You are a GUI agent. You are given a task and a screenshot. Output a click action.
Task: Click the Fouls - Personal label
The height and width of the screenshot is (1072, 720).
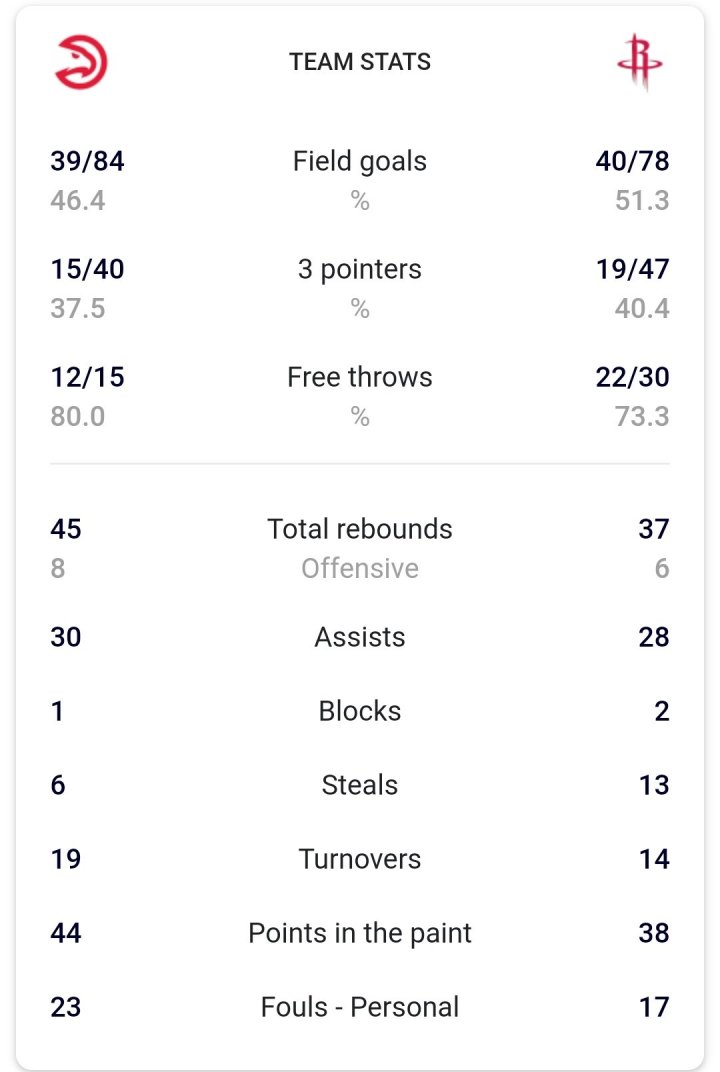(360, 1007)
